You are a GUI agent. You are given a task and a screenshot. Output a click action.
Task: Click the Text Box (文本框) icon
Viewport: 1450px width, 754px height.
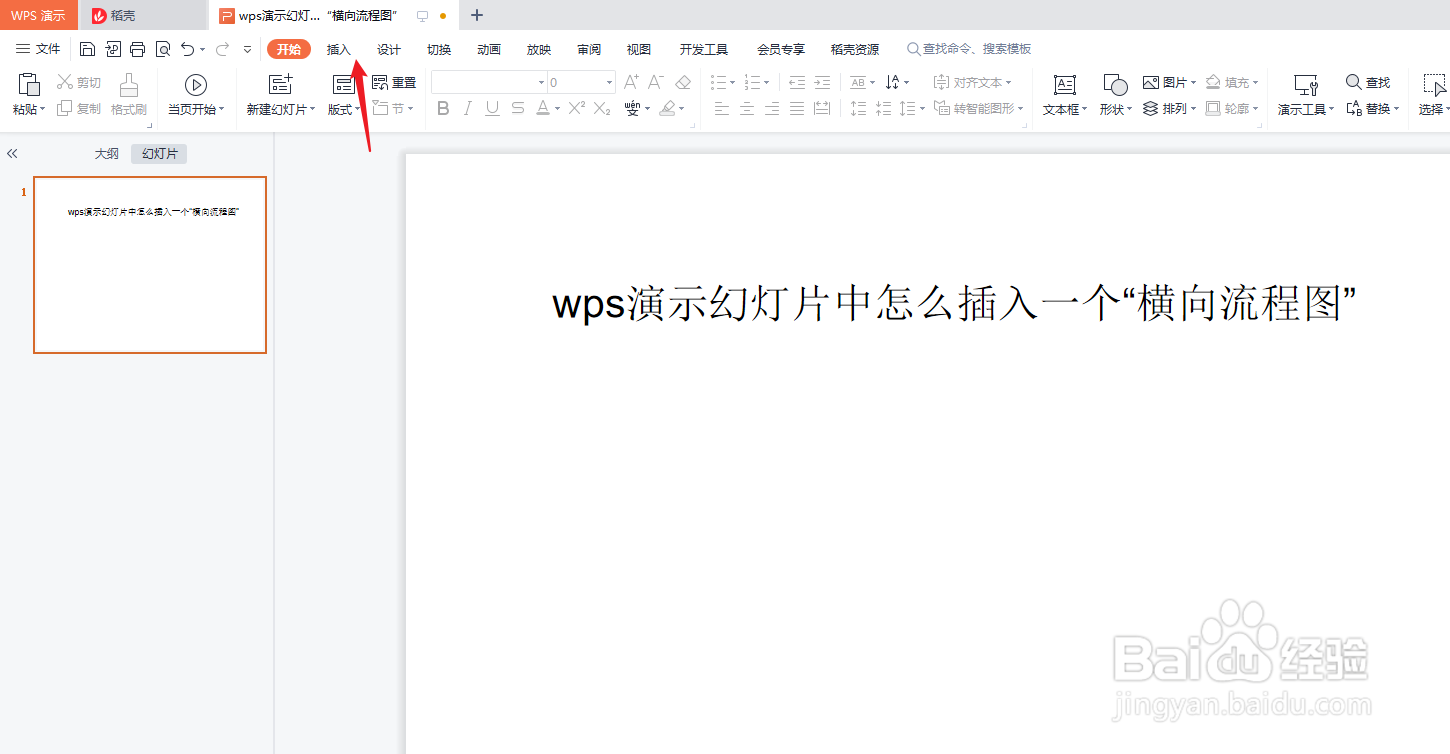(1065, 85)
